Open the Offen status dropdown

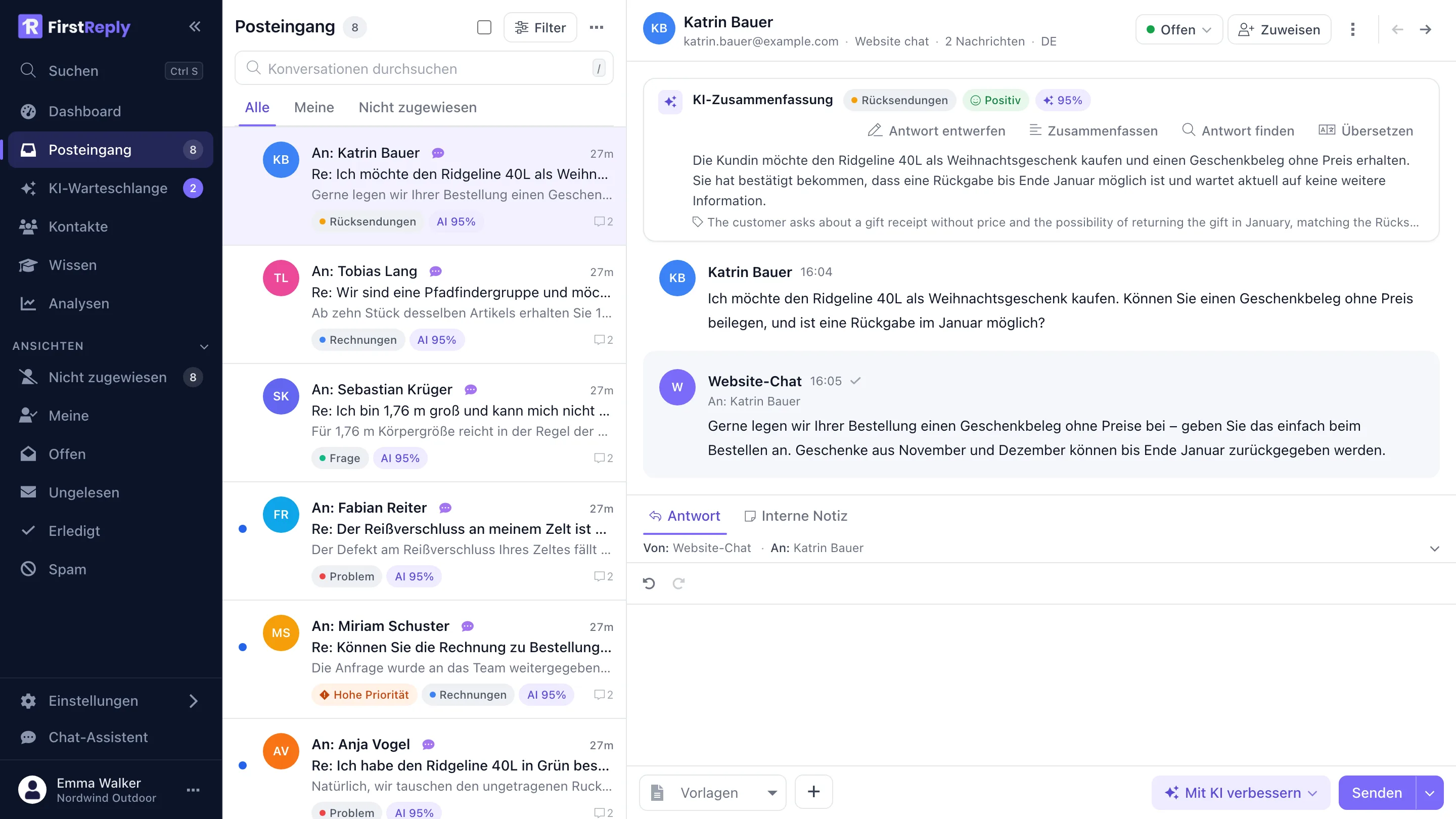point(1179,29)
